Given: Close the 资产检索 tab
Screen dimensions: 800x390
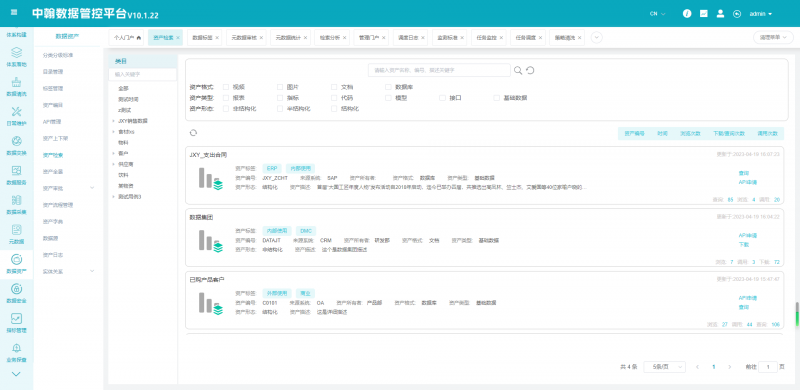Looking at the screenshot, I should (178, 38).
